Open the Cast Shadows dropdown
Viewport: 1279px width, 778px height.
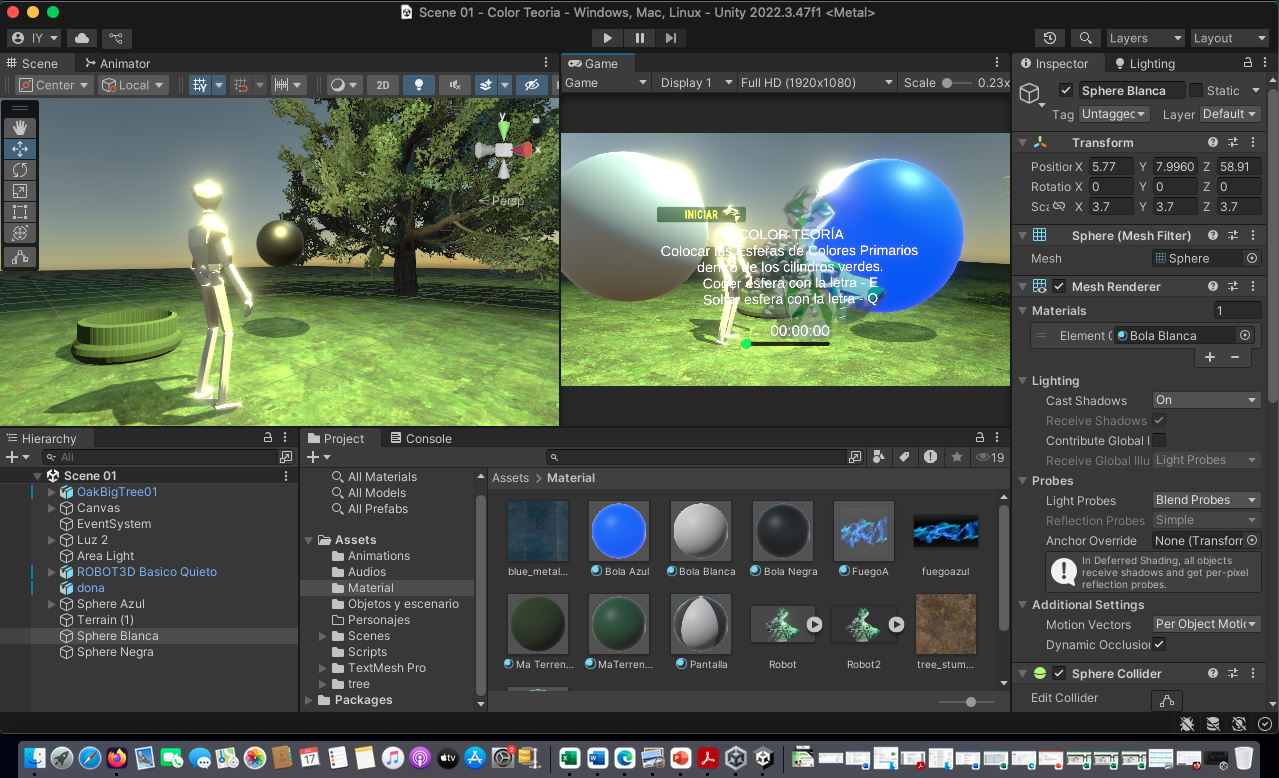tap(1206, 400)
